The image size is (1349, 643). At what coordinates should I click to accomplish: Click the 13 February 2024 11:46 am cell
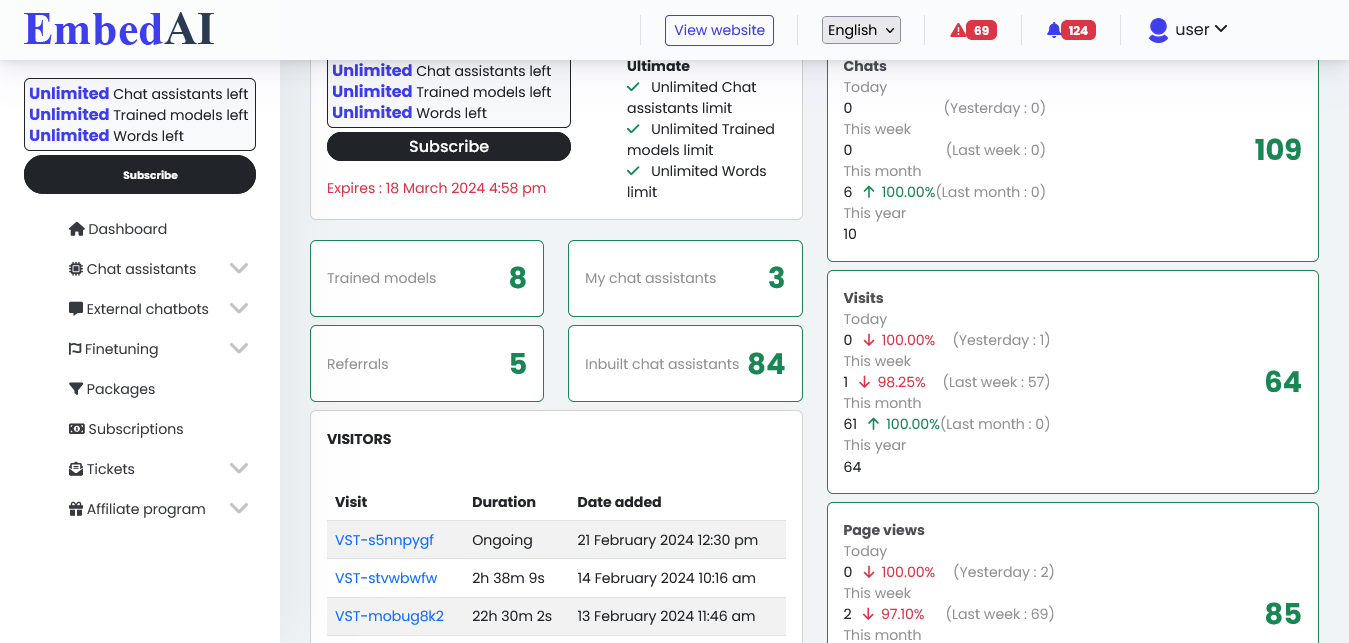pyautogui.click(x=666, y=616)
